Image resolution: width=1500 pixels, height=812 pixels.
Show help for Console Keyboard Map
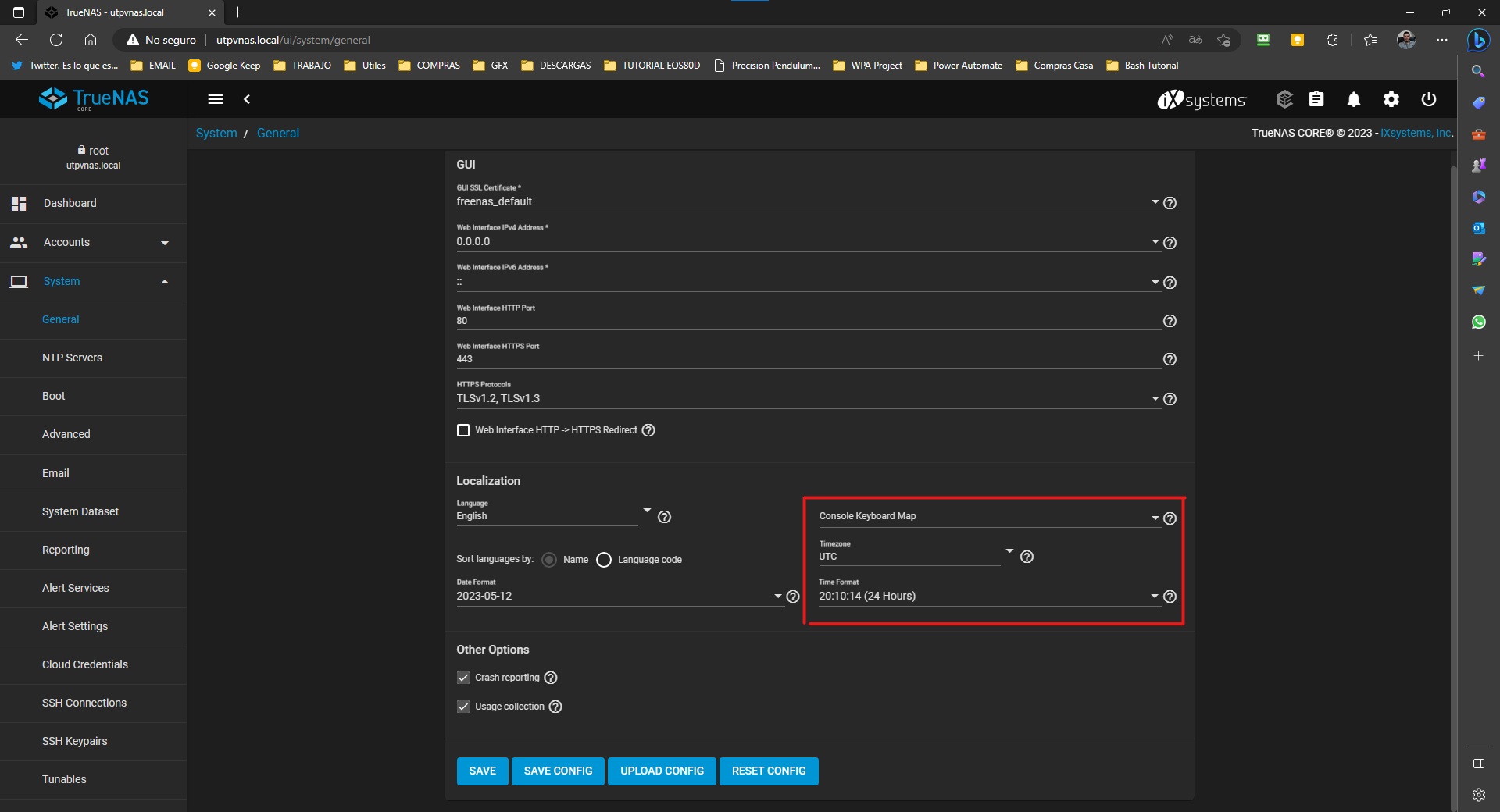(x=1170, y=518)
